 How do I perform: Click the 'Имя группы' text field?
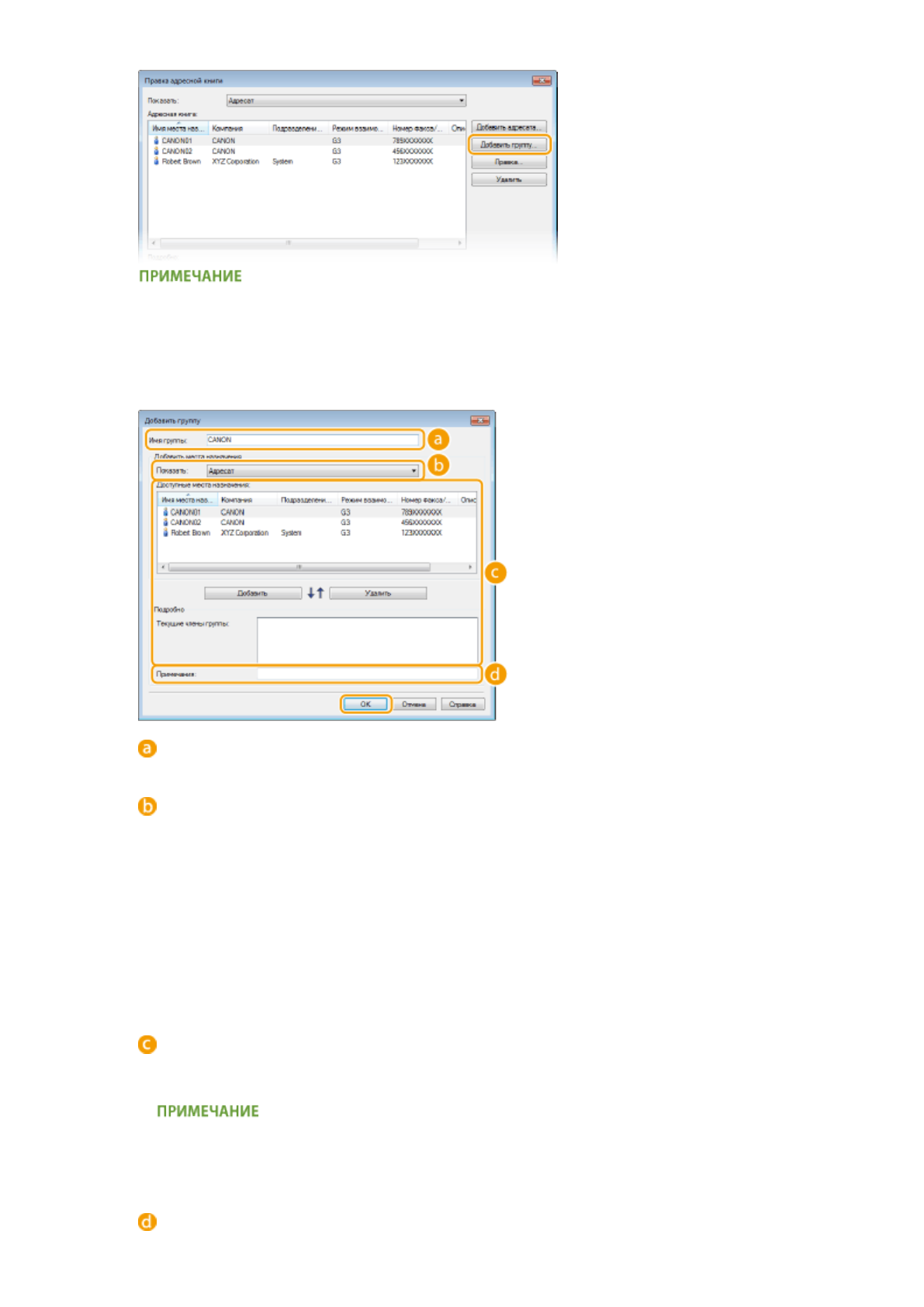pos(312,440)
